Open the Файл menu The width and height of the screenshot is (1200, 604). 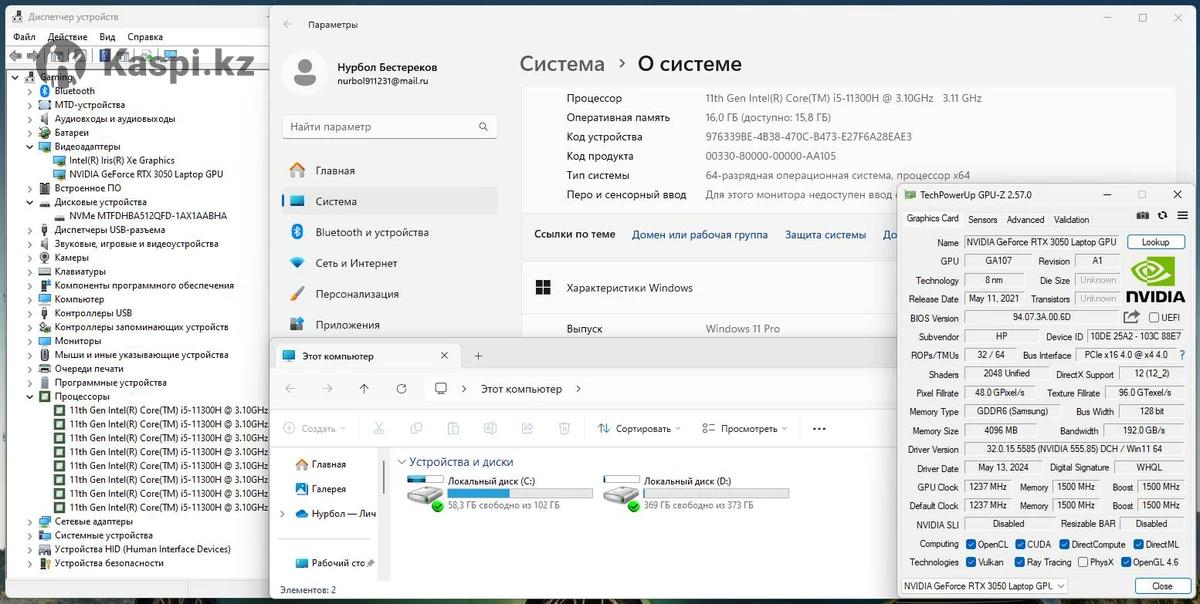point(24,37)
